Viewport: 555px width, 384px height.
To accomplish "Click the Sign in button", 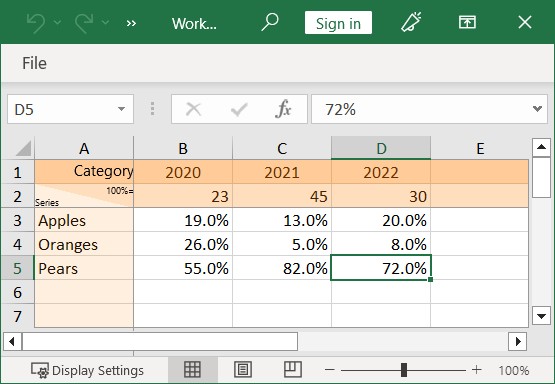I will (338, 23).
